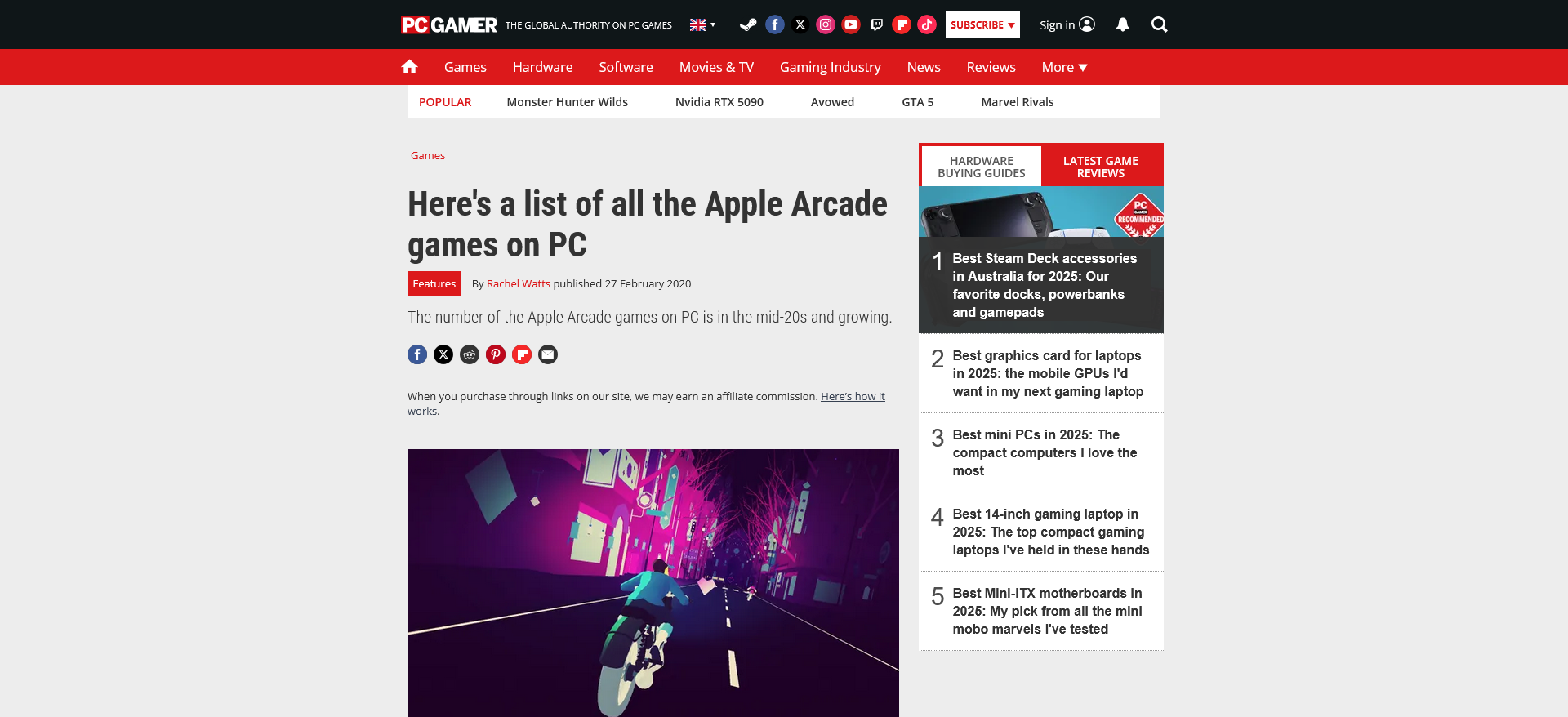Open author Rachel Watts' profile link
The image size is (1568, 717).
(x=518, y=283)
